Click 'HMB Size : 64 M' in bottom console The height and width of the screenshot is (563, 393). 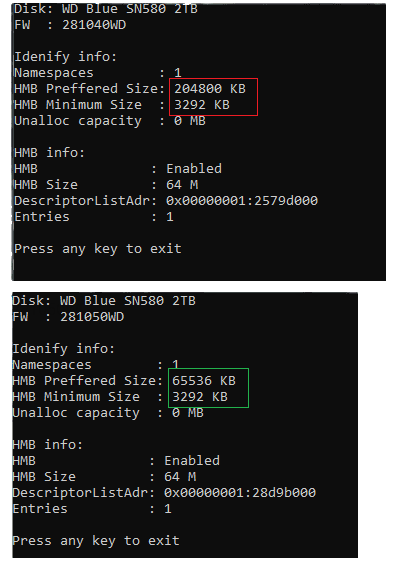click(104, 477)
